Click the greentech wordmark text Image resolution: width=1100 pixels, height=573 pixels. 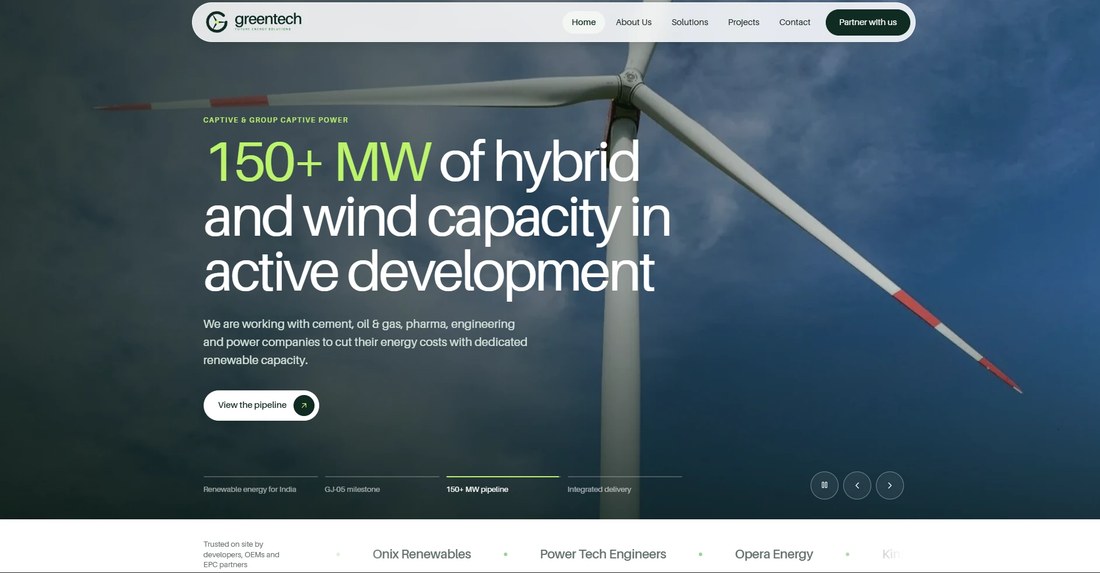click(x=268, y=20)
